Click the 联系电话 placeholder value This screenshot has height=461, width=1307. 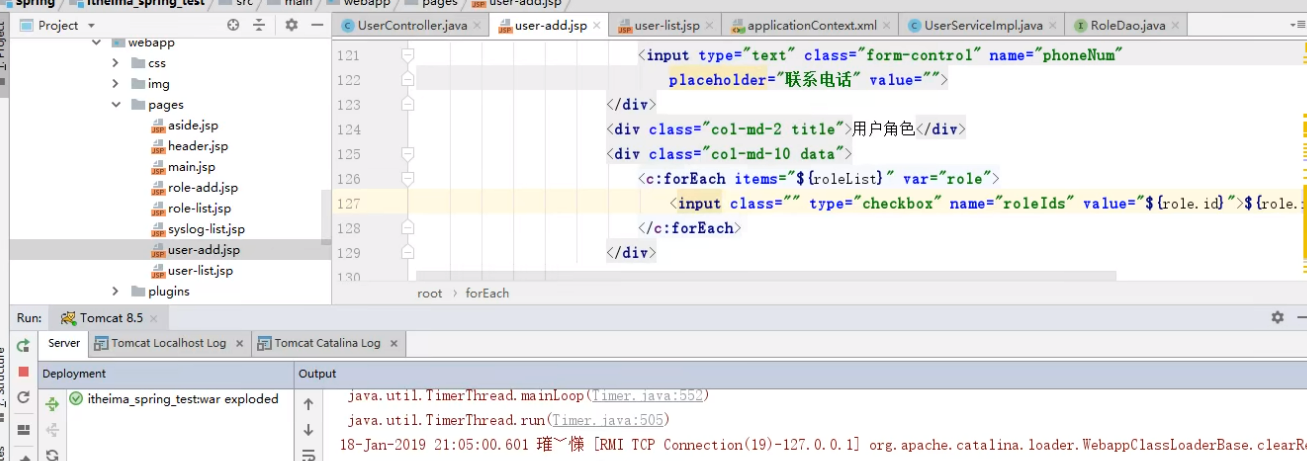point(820,80)
